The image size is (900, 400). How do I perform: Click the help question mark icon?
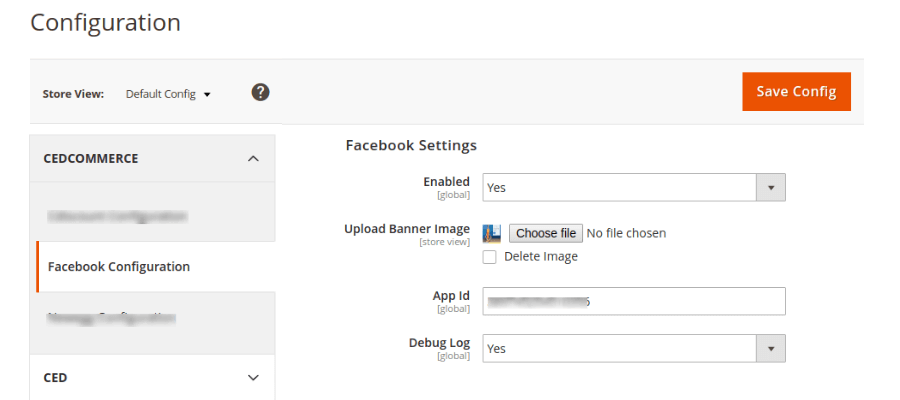click(261, 92)
